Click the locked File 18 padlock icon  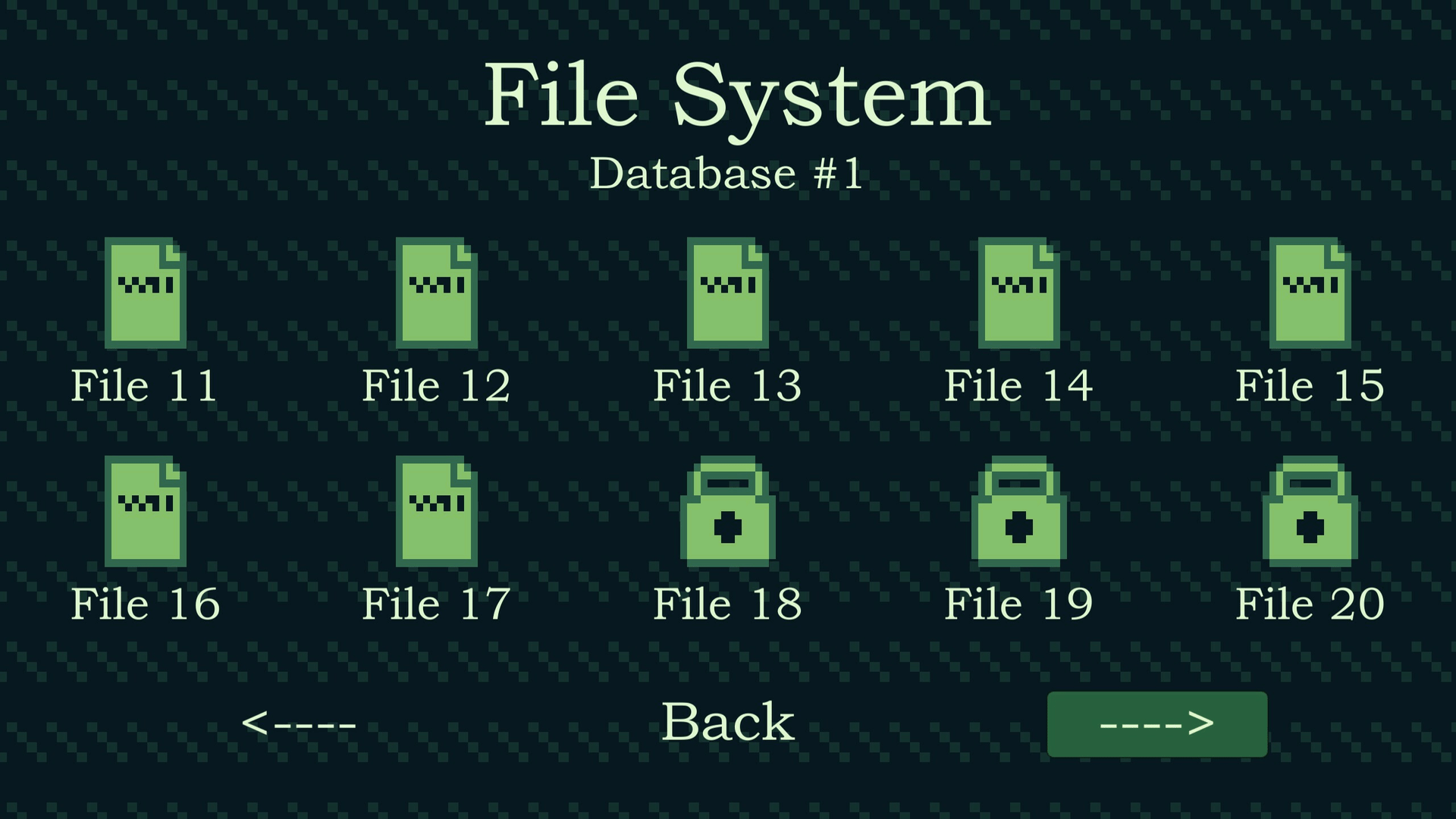click(x=728, y=513)
